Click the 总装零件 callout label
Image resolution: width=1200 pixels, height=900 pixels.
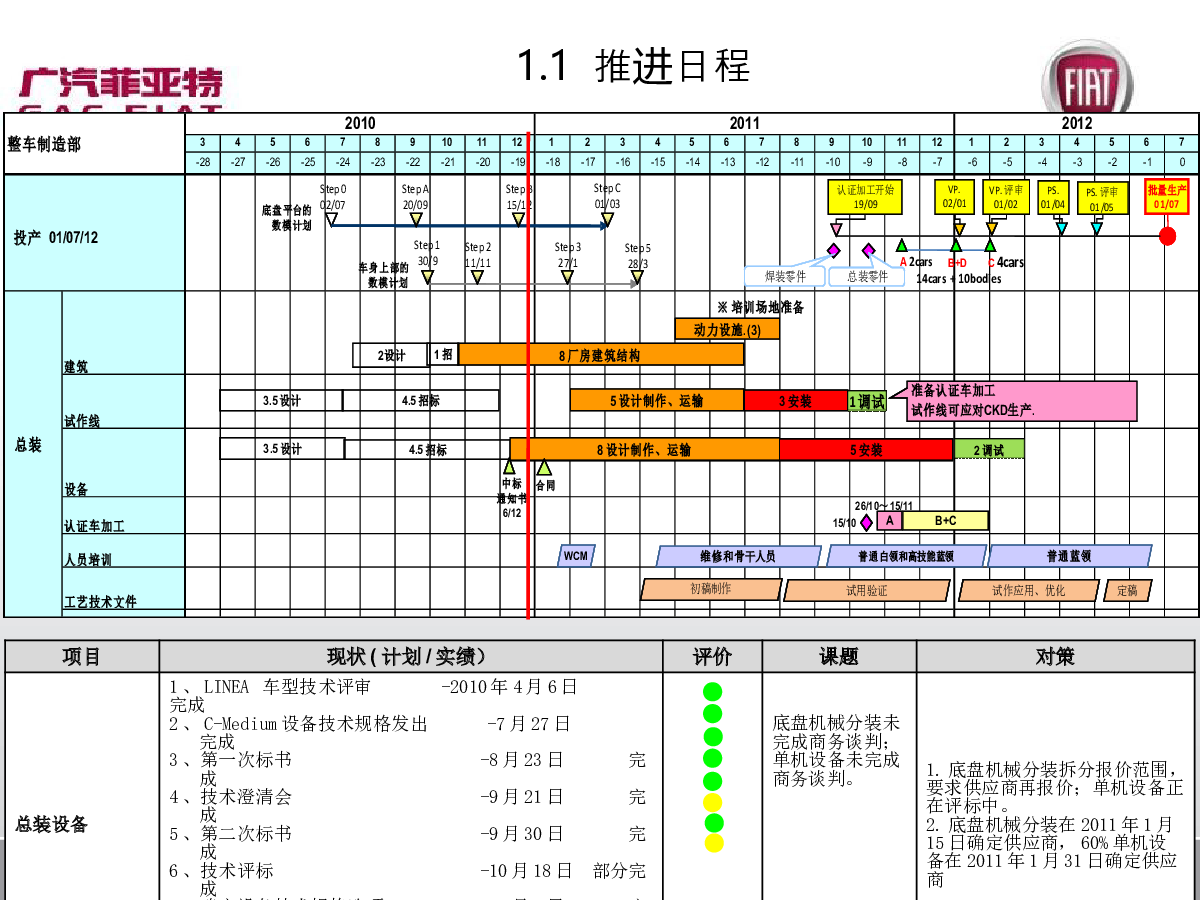868,276
